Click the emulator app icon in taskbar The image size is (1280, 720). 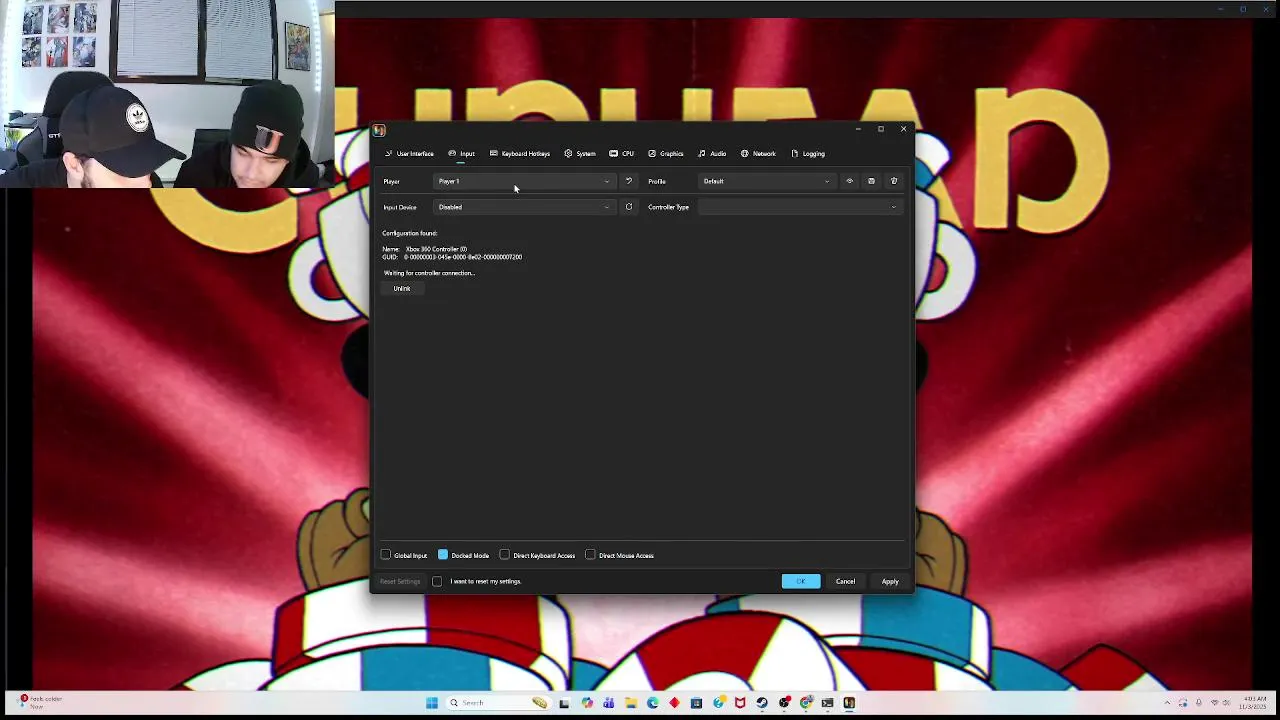pyautogui.click(x=849, y=703)
